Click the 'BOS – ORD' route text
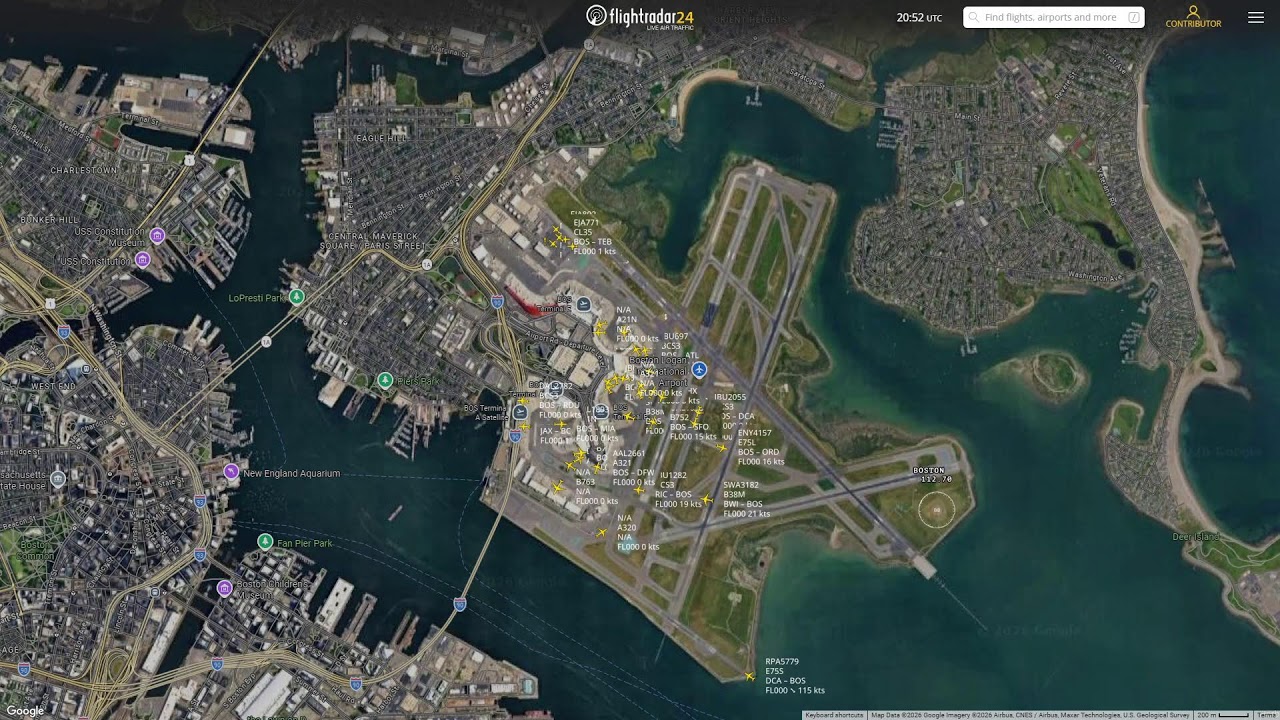 coord(758,452)
